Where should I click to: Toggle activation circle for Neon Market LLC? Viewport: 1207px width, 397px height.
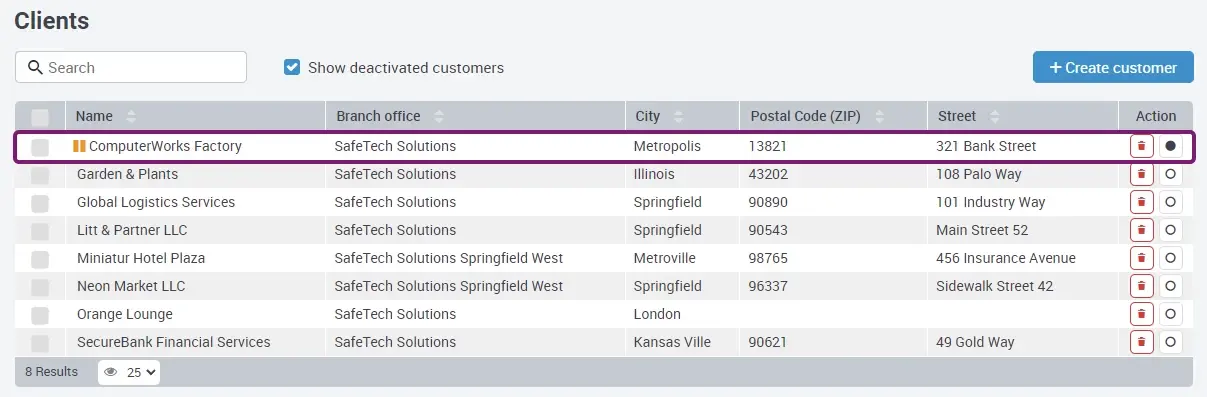click(x=1170, y=286)
